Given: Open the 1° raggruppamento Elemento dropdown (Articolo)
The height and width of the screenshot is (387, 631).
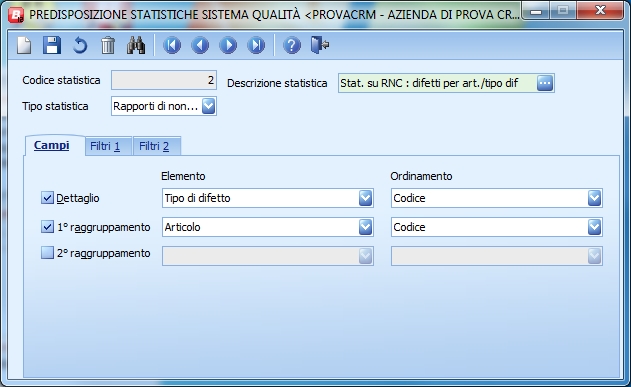Looking at the screenshot, I should [365, 227].
